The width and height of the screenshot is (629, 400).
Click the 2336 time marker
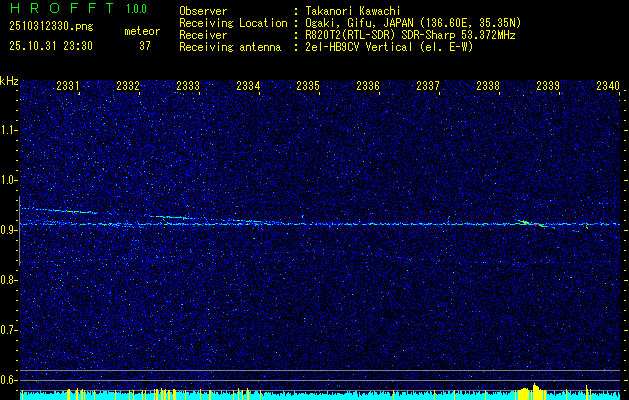point(368,86)
